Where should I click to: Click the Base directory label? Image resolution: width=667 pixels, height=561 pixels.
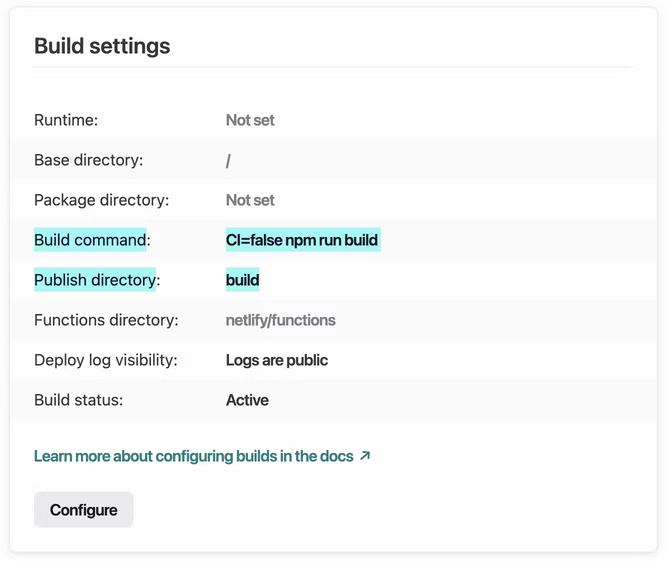click(x=89, y=160)
